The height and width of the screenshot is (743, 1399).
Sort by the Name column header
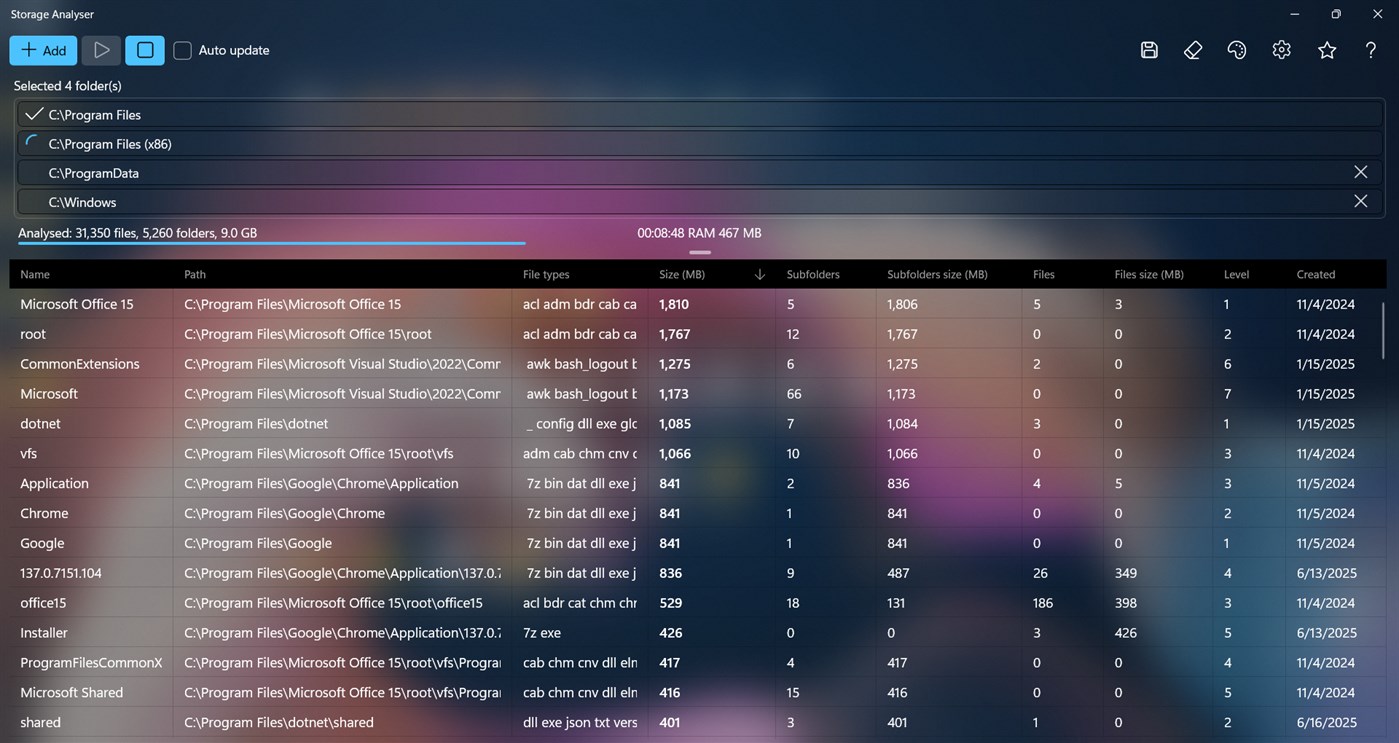pyautogui.click(x=35, y=274)
